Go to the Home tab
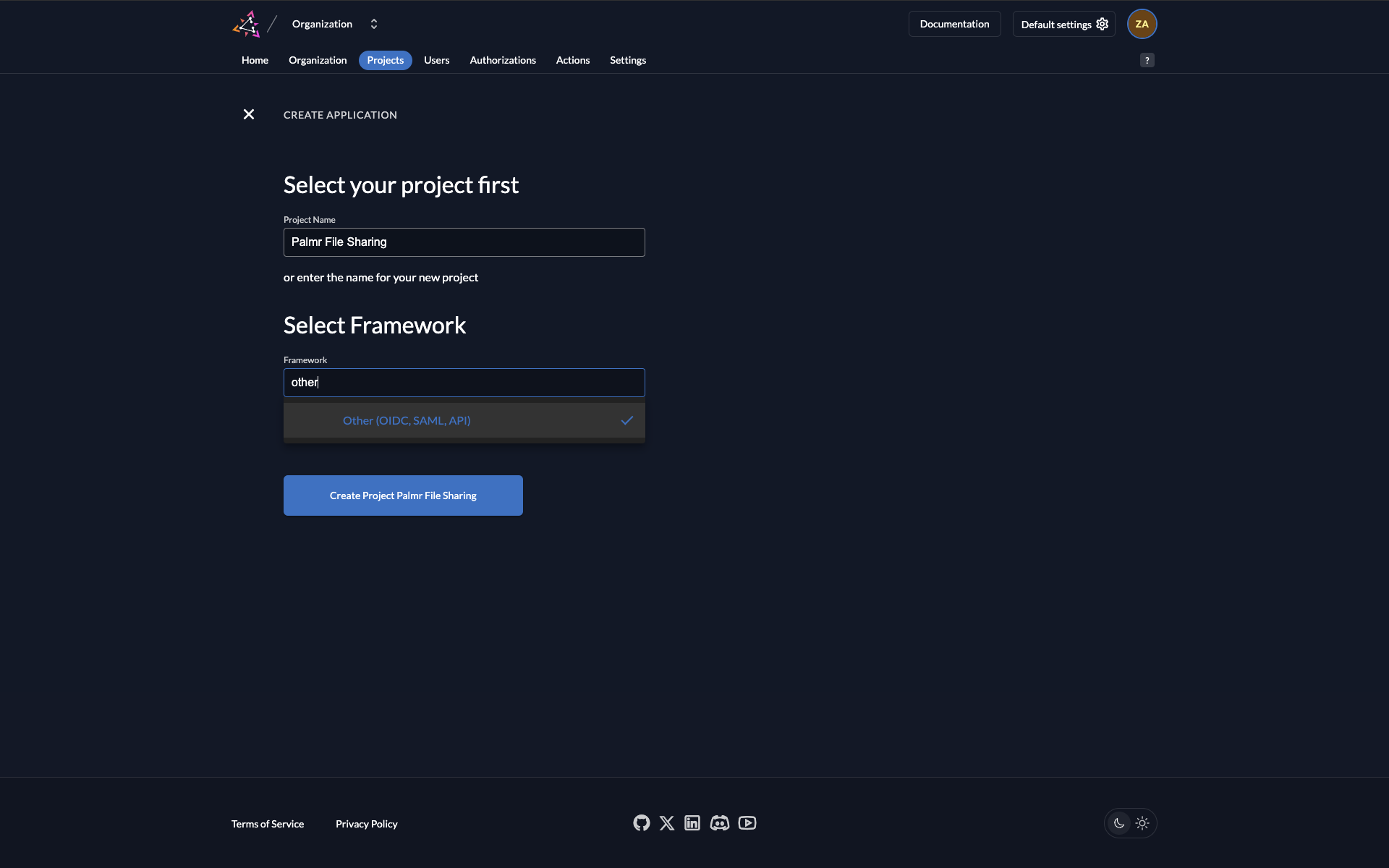This screenshot has height=868, width=1389. pyautogui.click(x=255, y=60)
